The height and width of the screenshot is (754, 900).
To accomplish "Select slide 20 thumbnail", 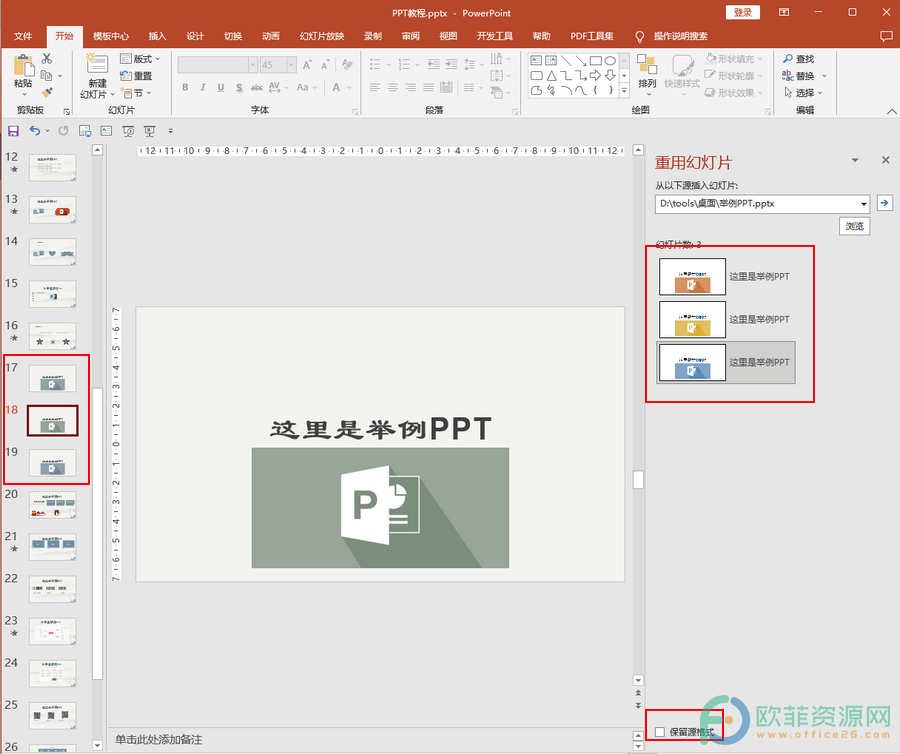I will coord(52,505).
